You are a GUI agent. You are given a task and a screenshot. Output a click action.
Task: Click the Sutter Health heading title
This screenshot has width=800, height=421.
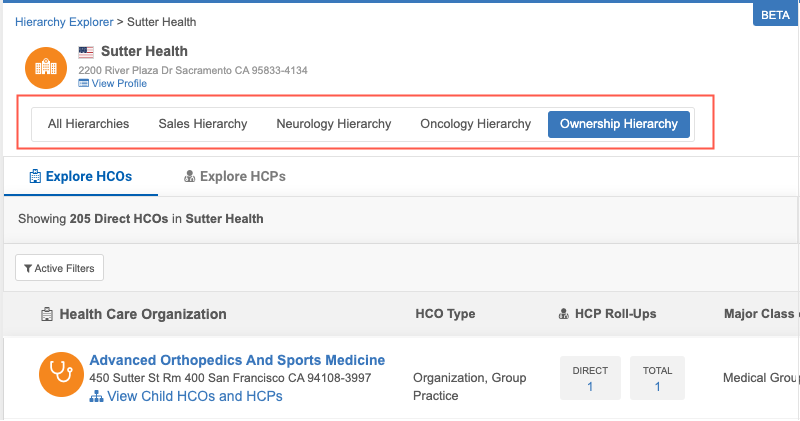click(x=144, y=52)
